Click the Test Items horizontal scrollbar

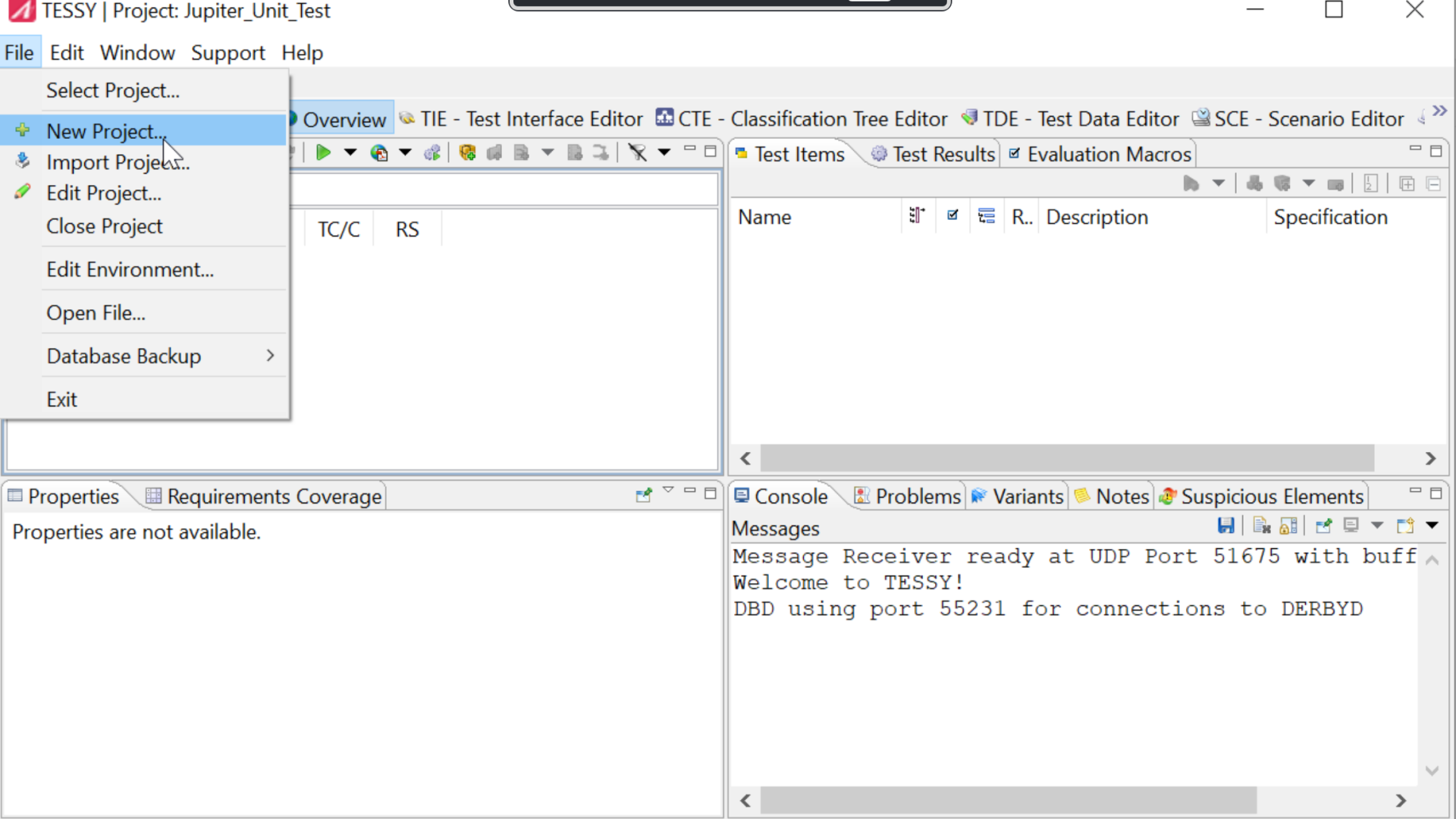(1067, 458)
